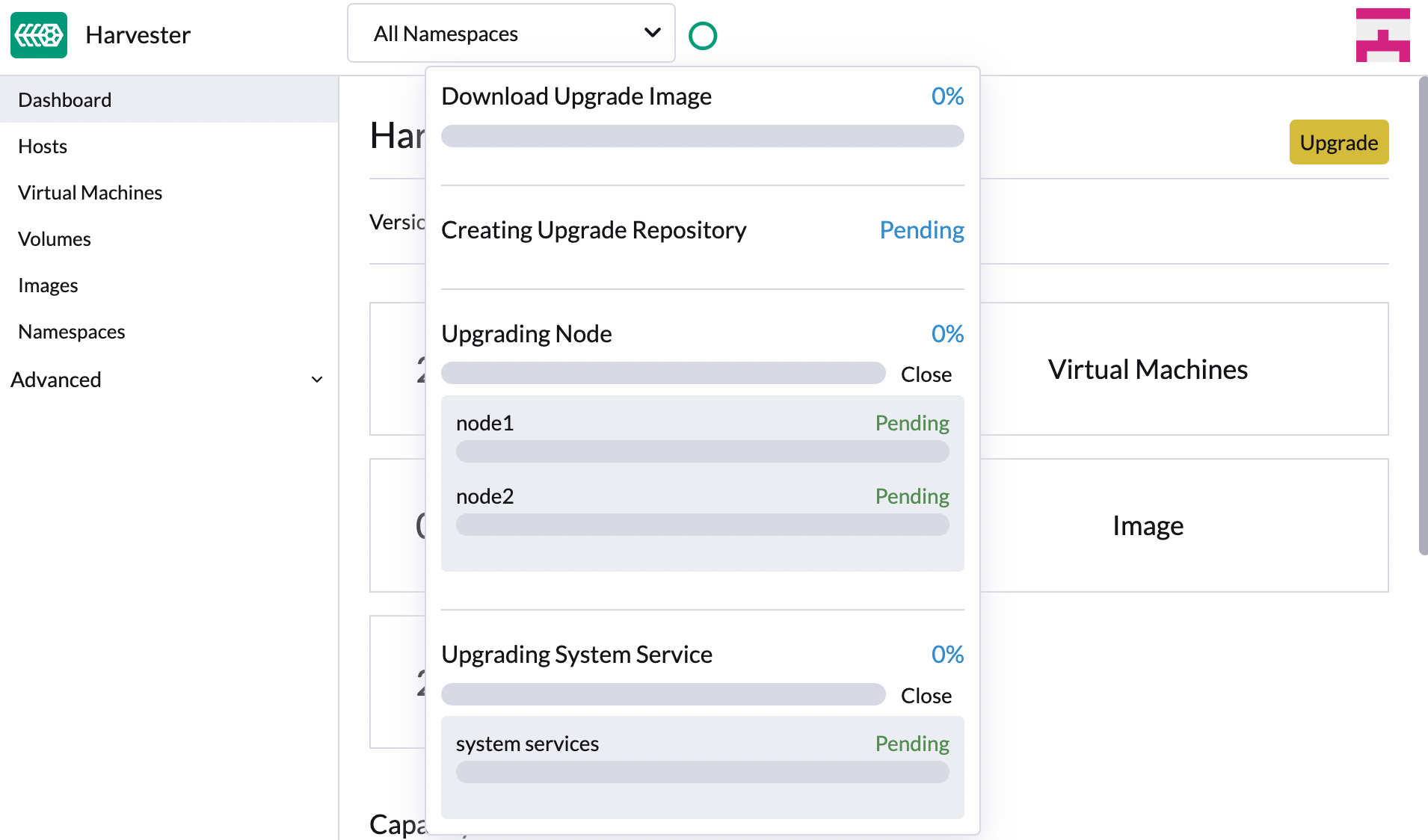
Task: Click the Rancher icon in the top right corner
Action: [x=1382, y=34]
